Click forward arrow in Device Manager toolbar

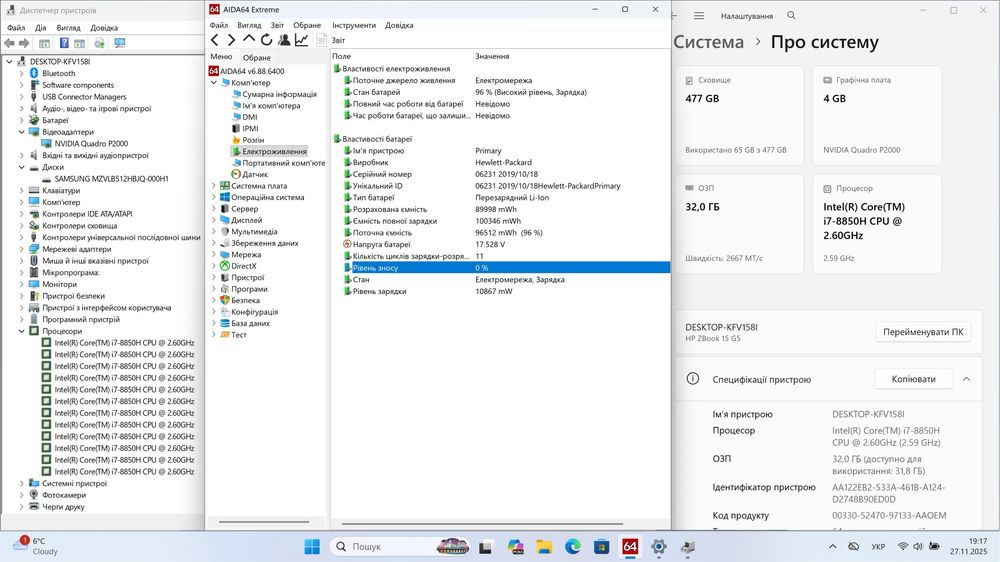tap(24, 43)
